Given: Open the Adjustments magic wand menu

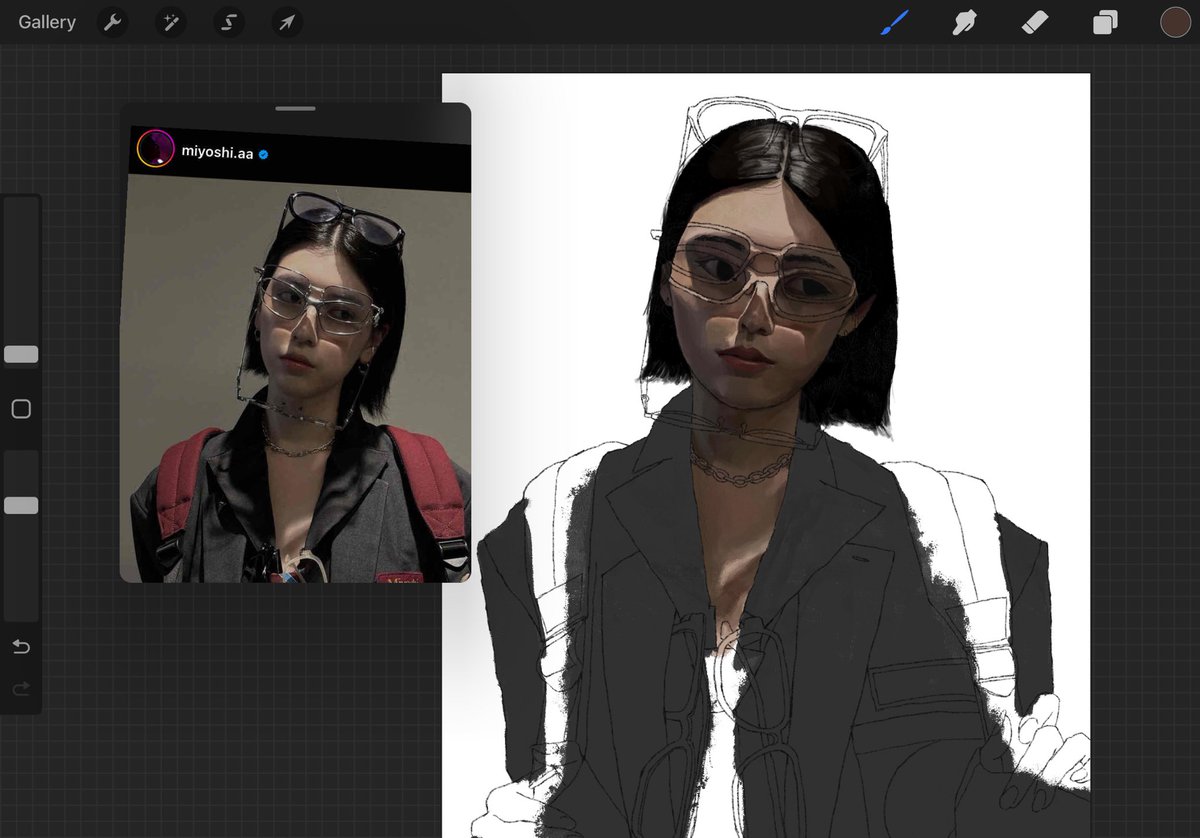Looking at the screenshot, I should click(x=171, y=22).
